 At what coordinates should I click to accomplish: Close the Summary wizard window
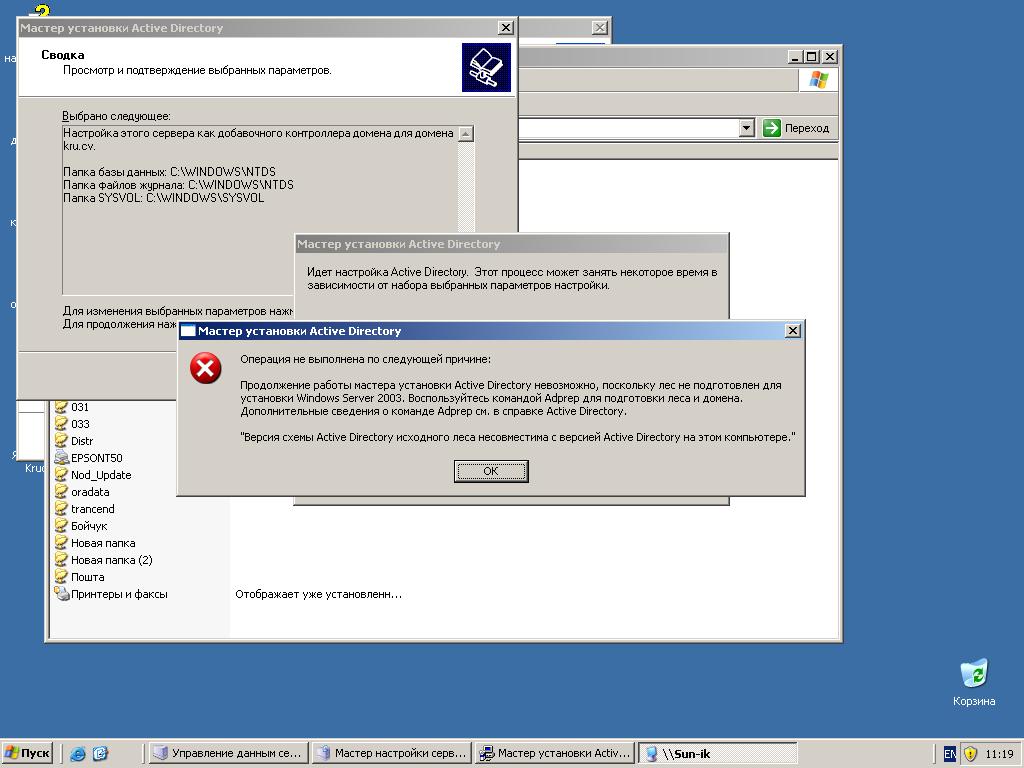(x=505, y=27)
